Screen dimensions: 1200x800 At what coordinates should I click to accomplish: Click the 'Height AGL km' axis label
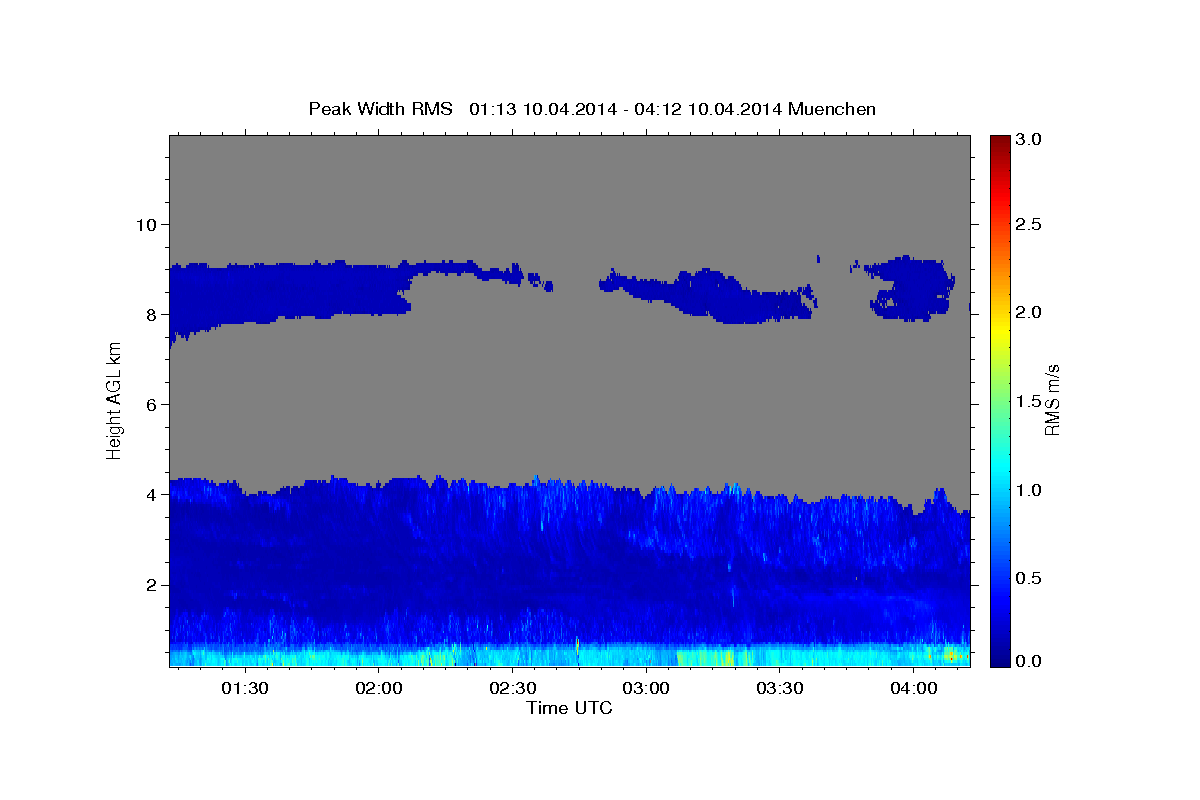click(x=115, y=400)
